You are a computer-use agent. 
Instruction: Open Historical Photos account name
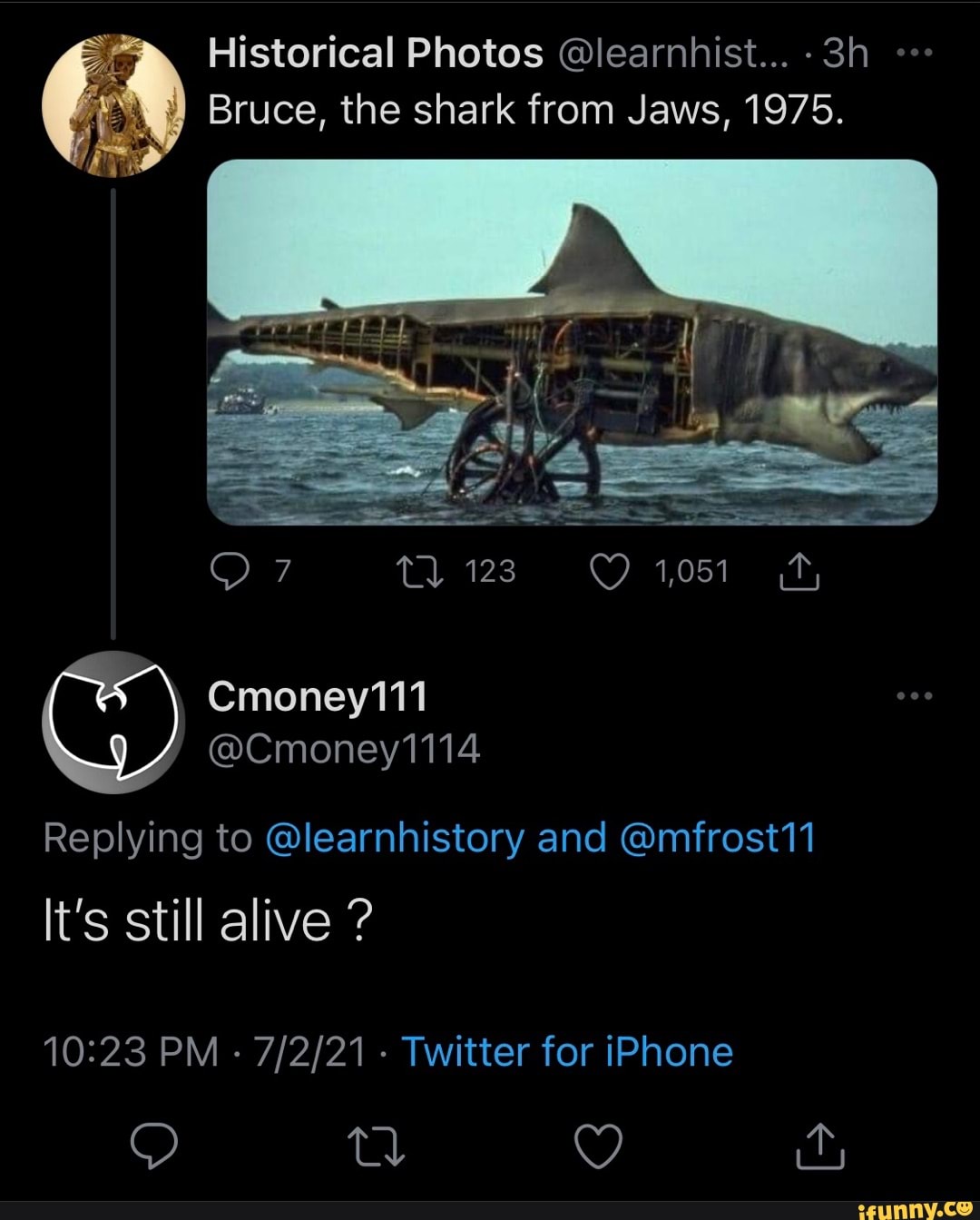375,54
